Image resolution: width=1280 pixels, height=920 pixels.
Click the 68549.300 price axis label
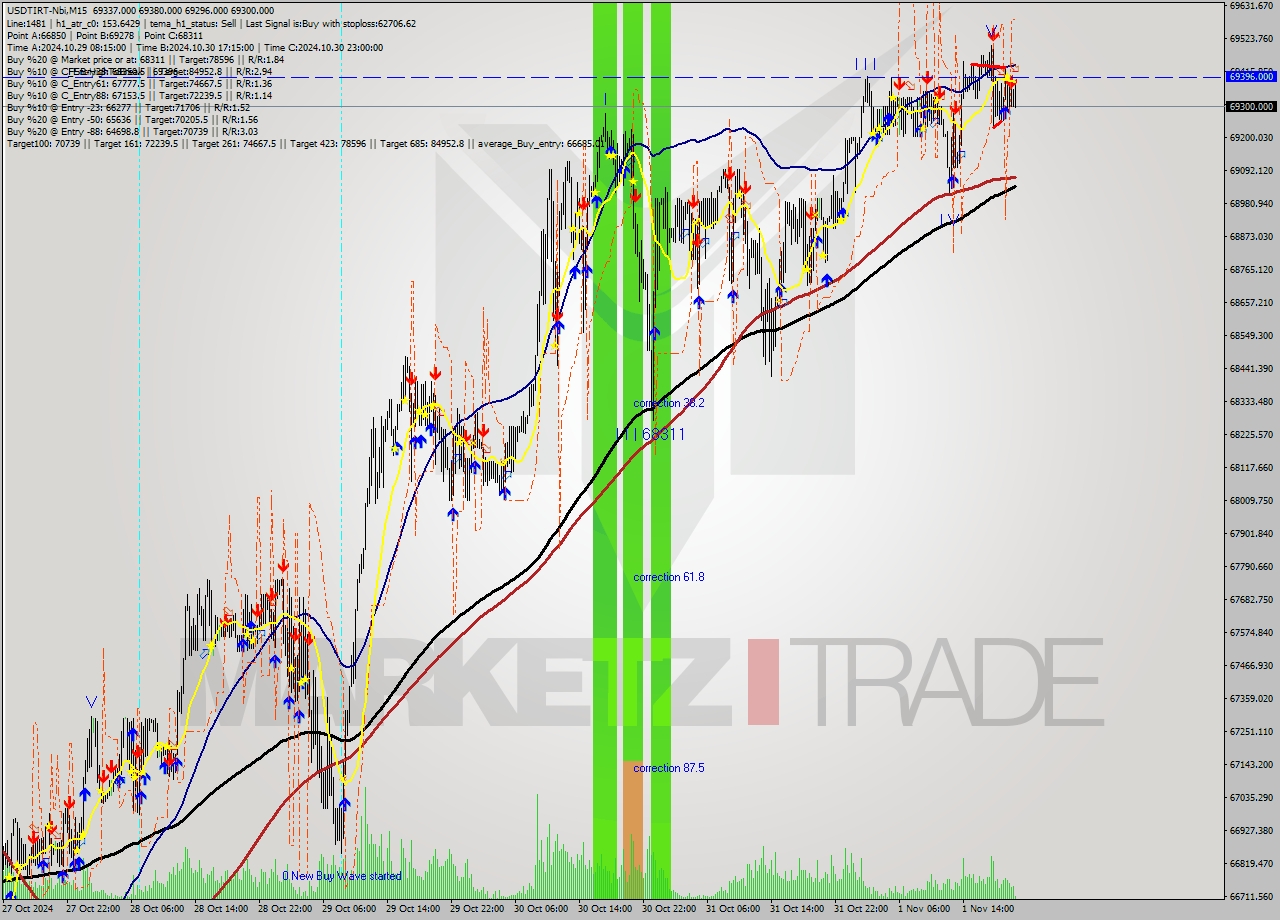click(1252, 335)
